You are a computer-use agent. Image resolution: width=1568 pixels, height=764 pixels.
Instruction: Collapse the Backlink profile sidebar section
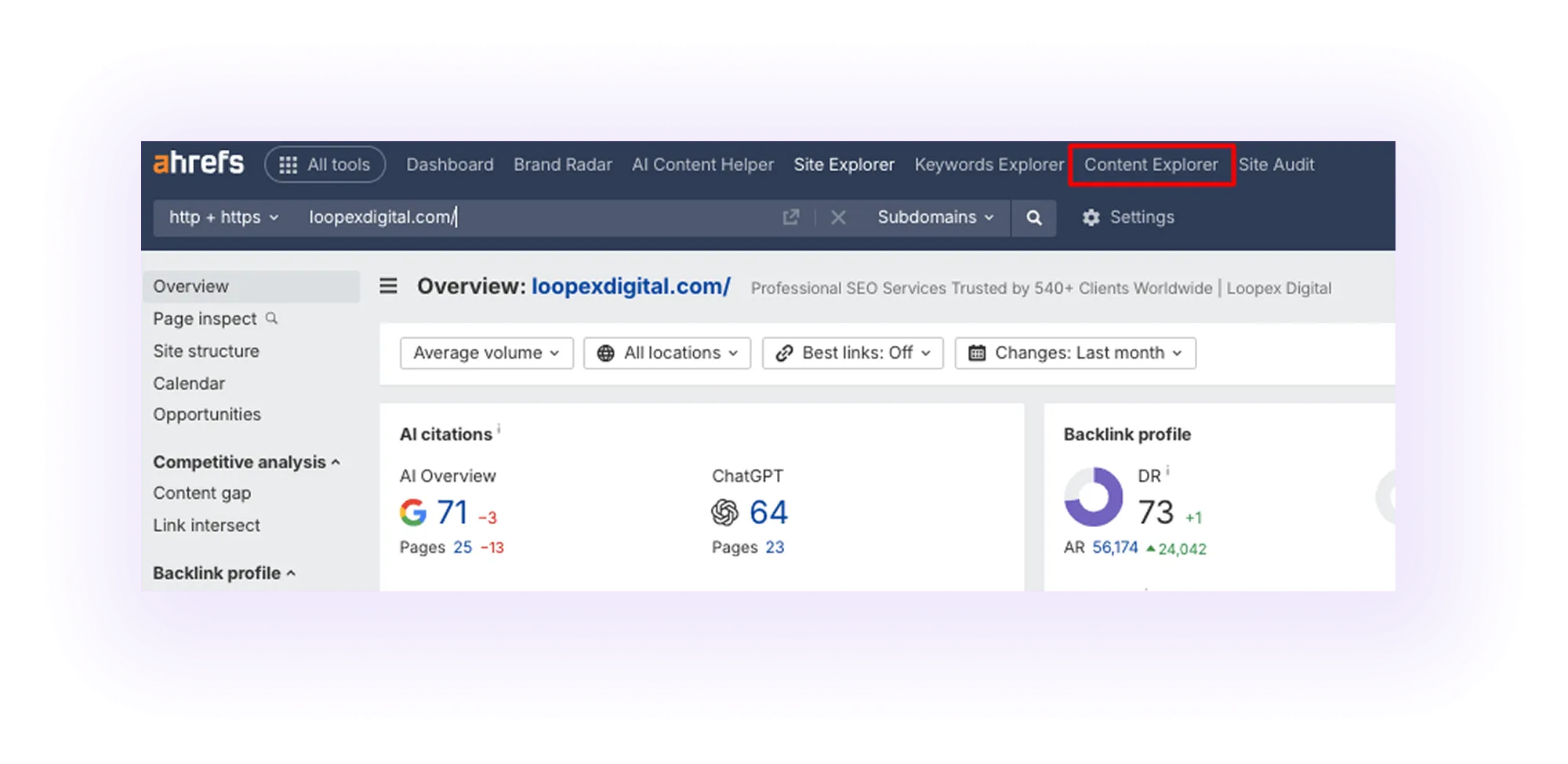coord(291,573)
